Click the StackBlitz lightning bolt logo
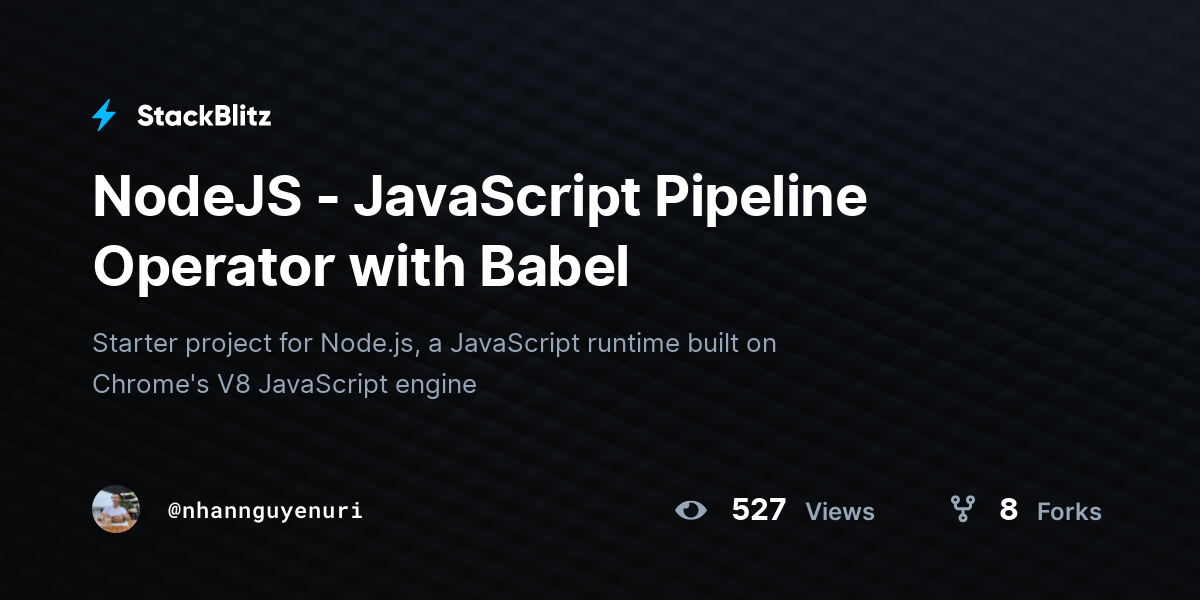Screen dimensions: 1200x600 tap(104, 116)
